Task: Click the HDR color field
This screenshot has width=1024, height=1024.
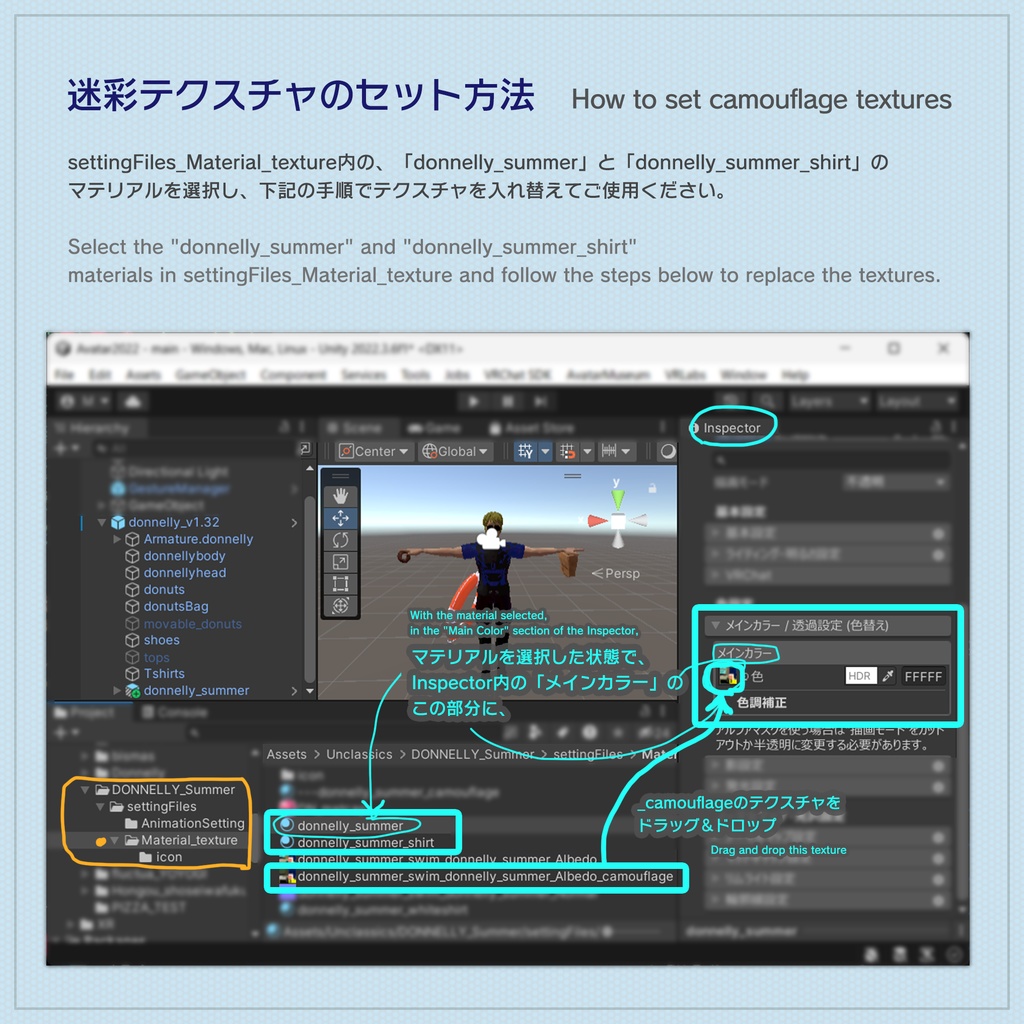Action: (860, 676)
